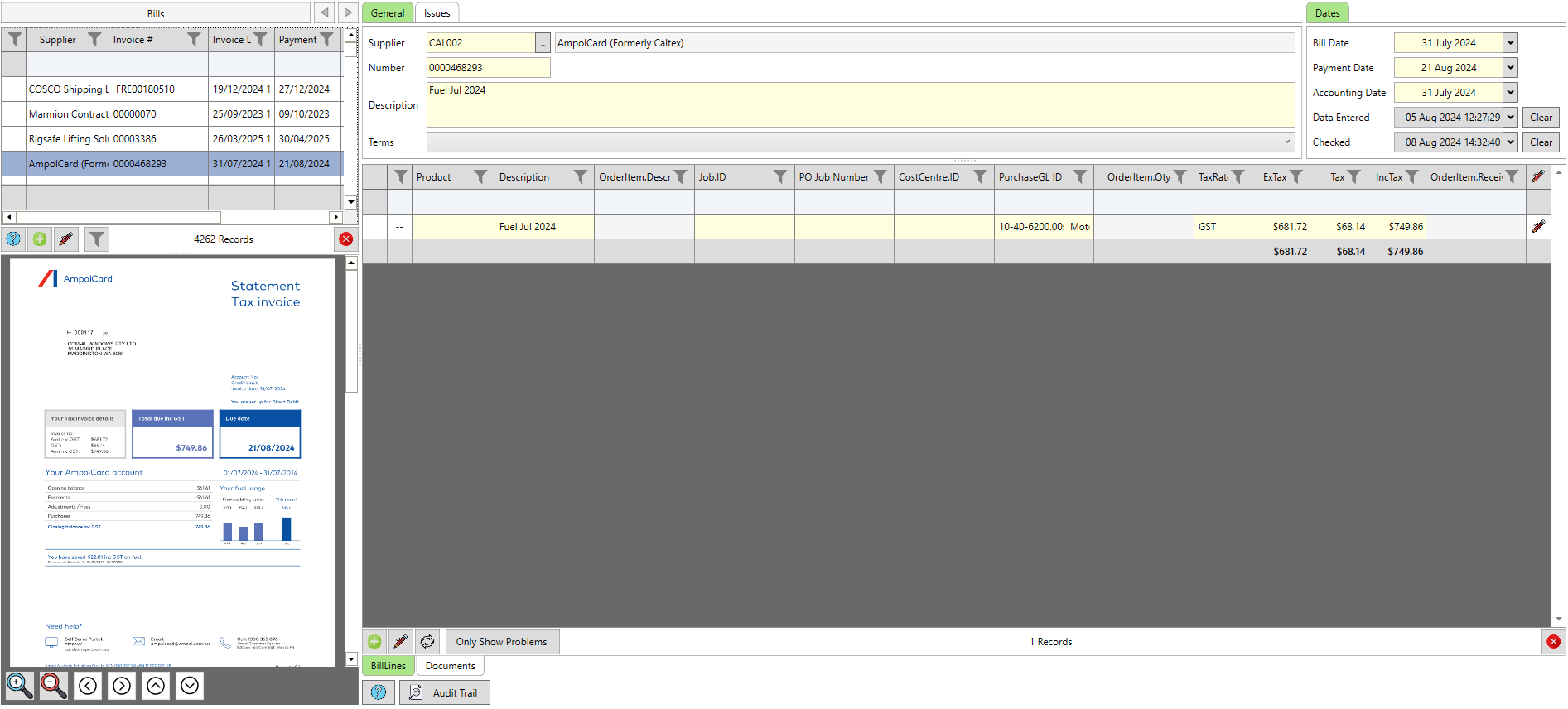Clear the Checked date
This screenshot has height=709, width=1568.
tap(1541, 142)
